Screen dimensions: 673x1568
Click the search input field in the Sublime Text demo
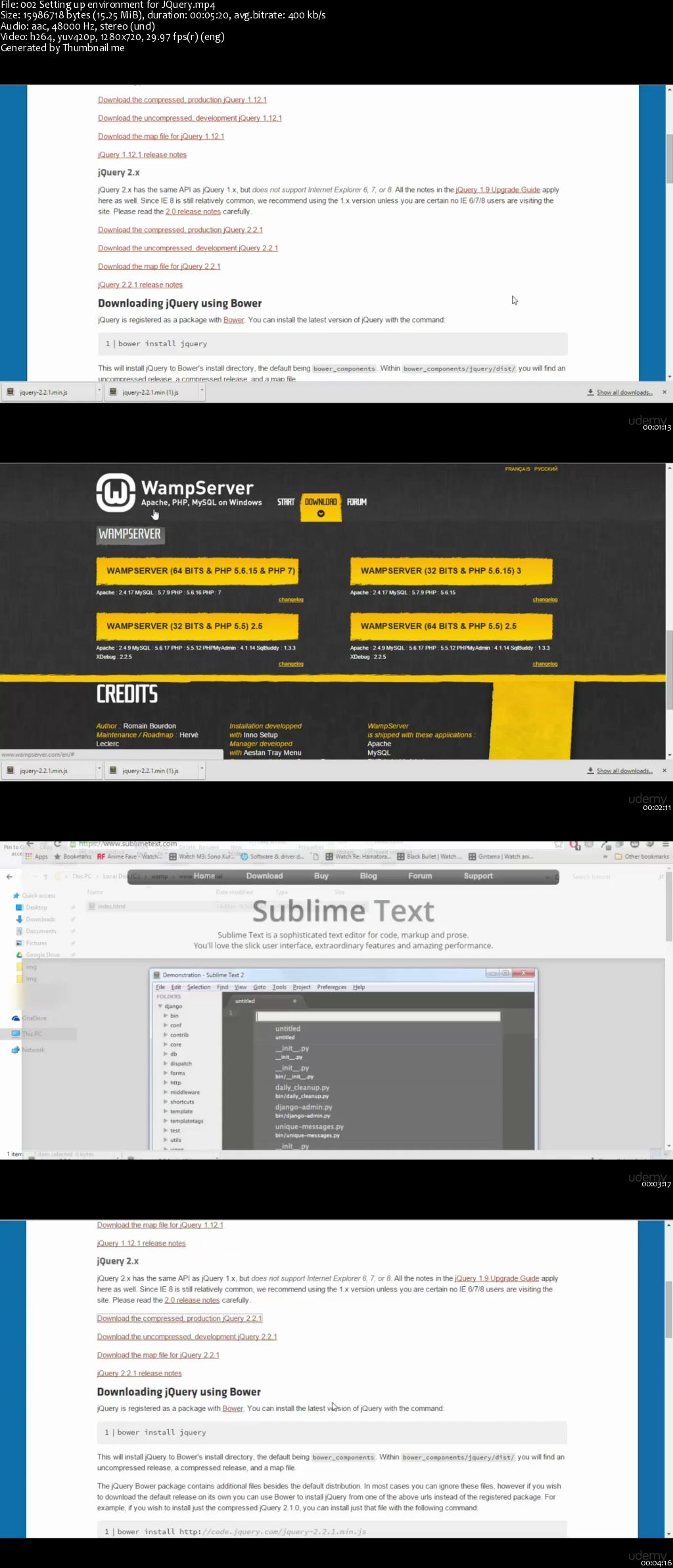378,1016
